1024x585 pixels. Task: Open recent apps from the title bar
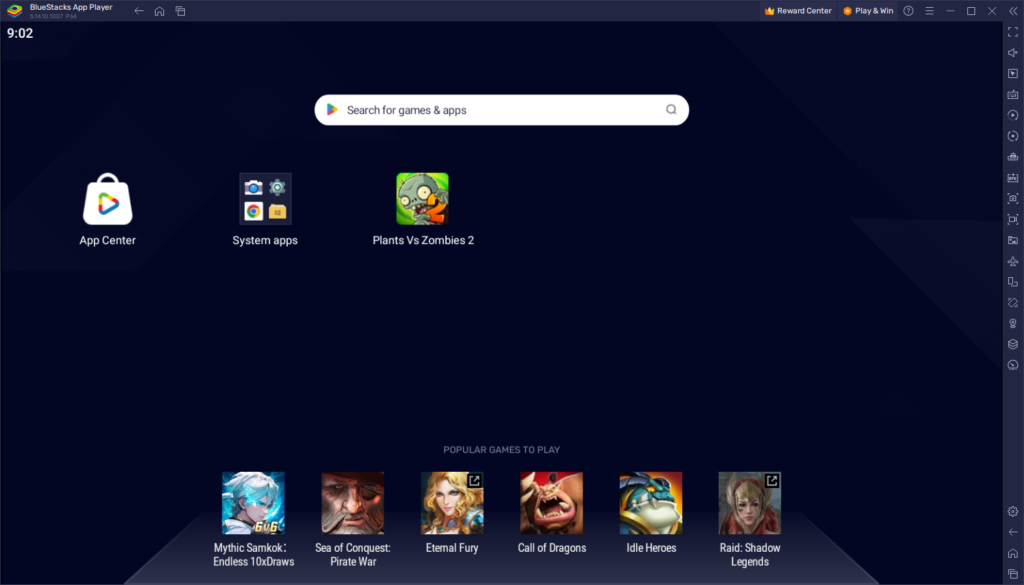(x=180, y=11)
